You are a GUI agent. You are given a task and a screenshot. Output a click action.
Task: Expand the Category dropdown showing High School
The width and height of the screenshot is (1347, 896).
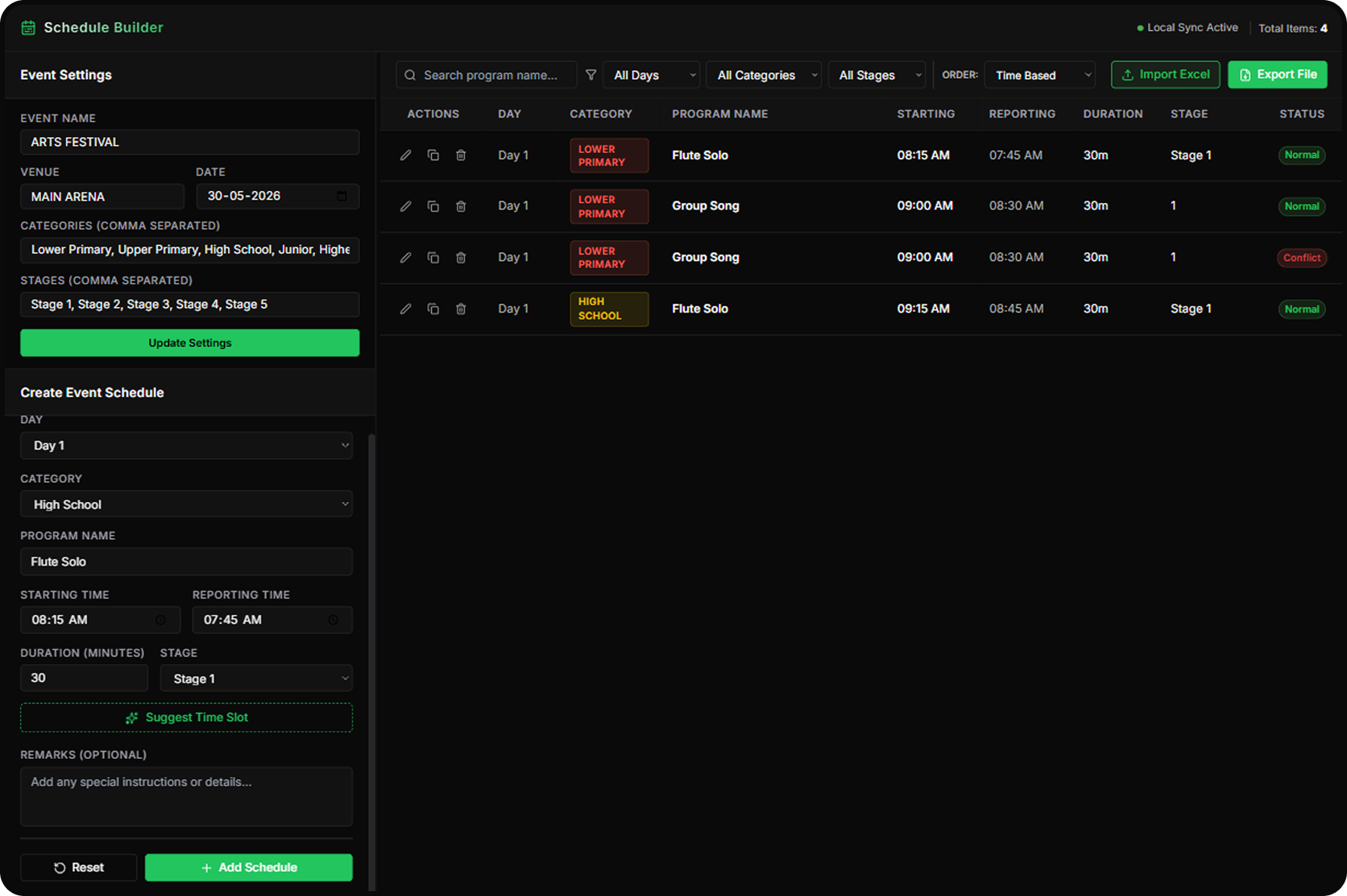click(x=186, y=504)
